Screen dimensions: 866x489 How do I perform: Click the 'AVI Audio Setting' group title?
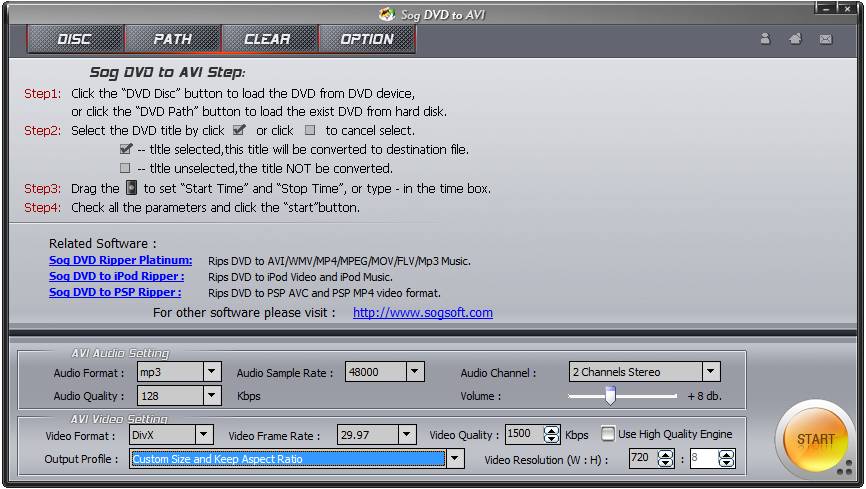(x=120, y=353)
